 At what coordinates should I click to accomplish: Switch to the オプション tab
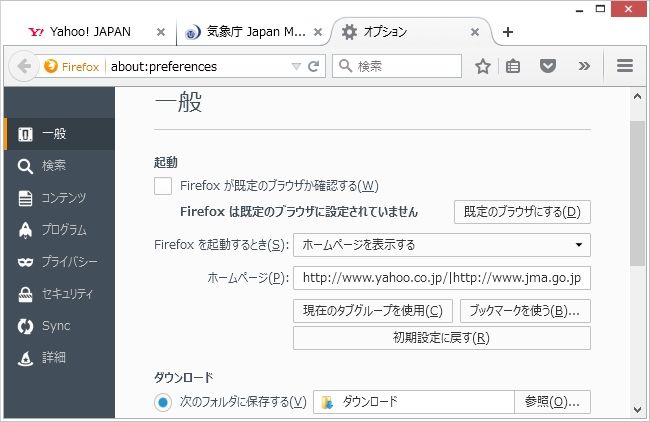[385, 32]
